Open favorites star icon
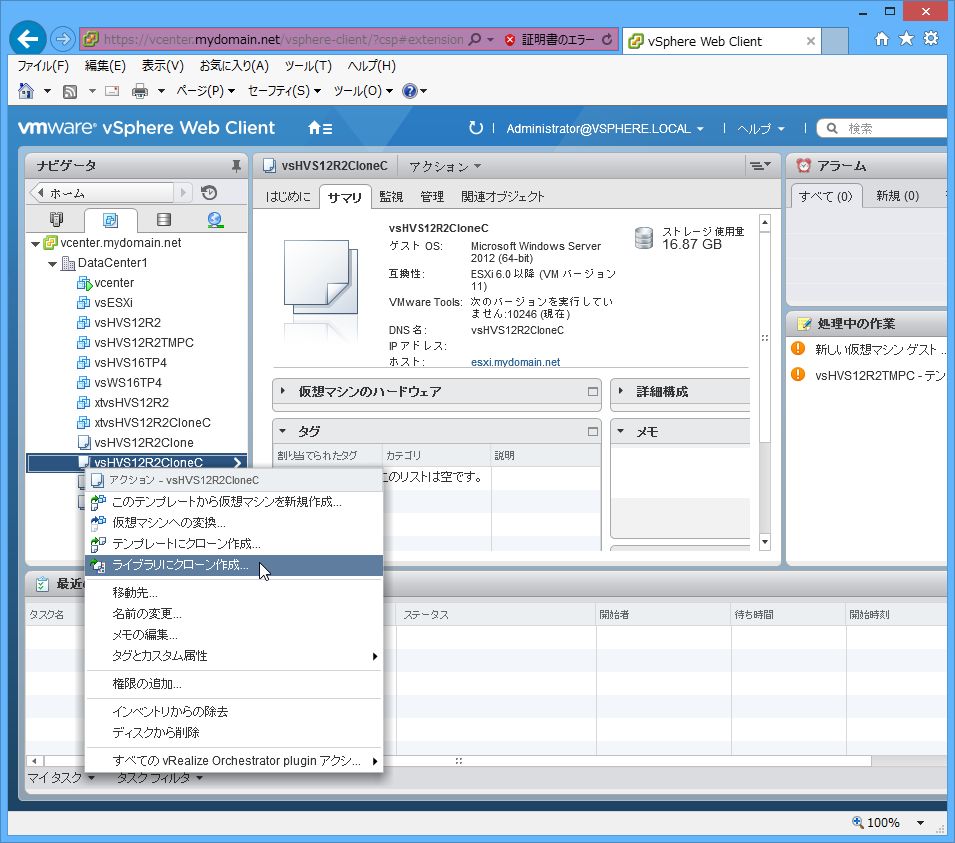Viewport: 955px width, 843px height. tap(906, 39)
